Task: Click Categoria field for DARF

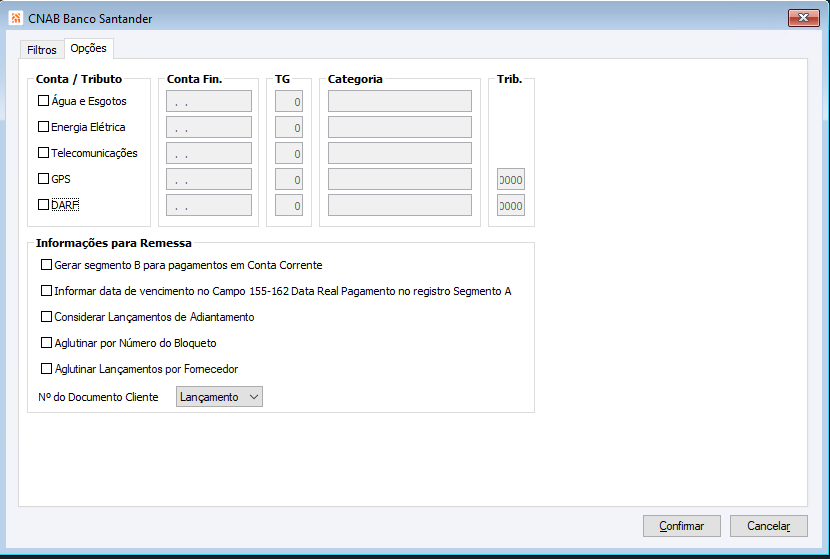Action: (x=400, y=205)
